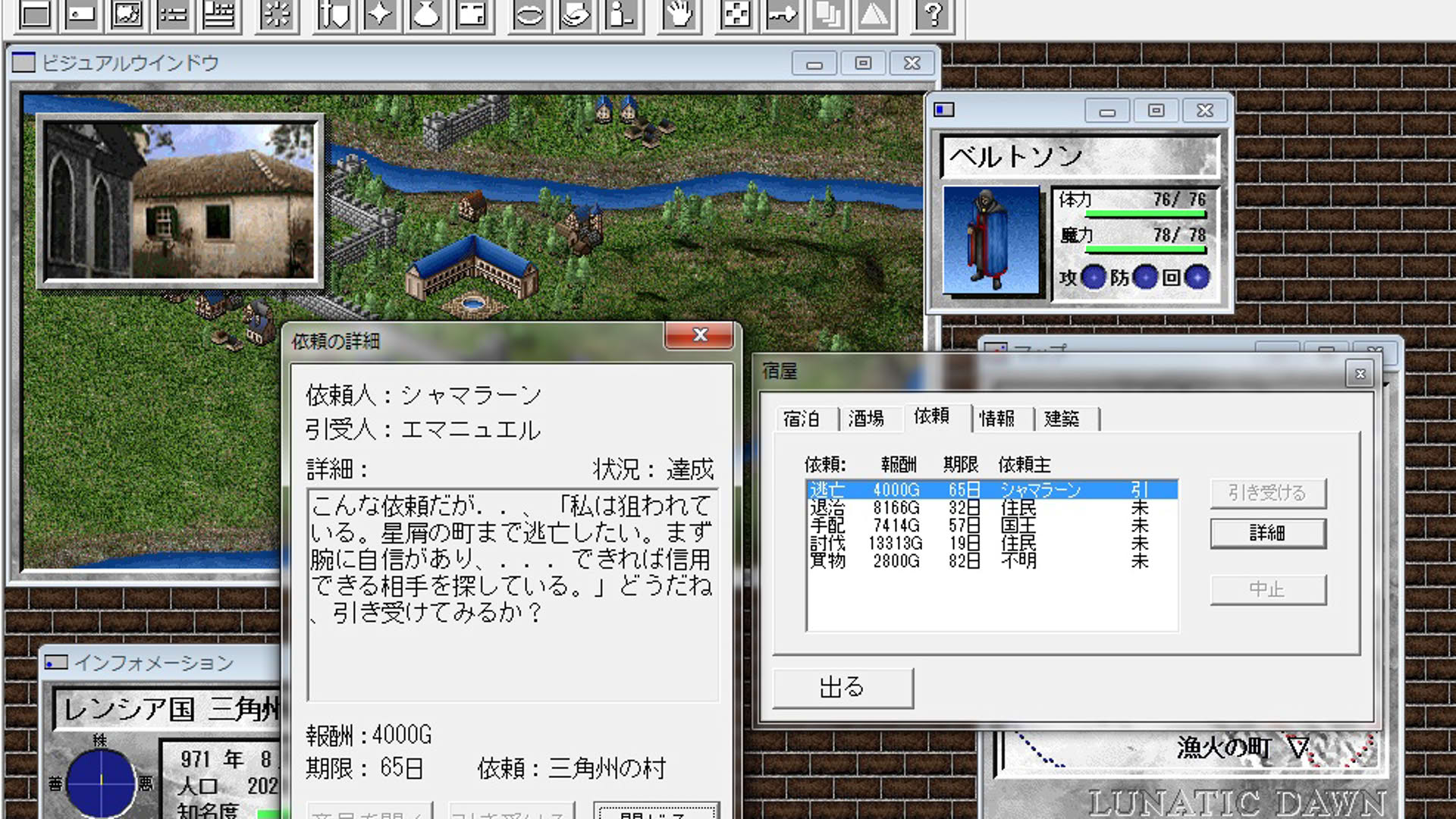
Task: Click the 防 status orb
Action: tap(1145, 278)
